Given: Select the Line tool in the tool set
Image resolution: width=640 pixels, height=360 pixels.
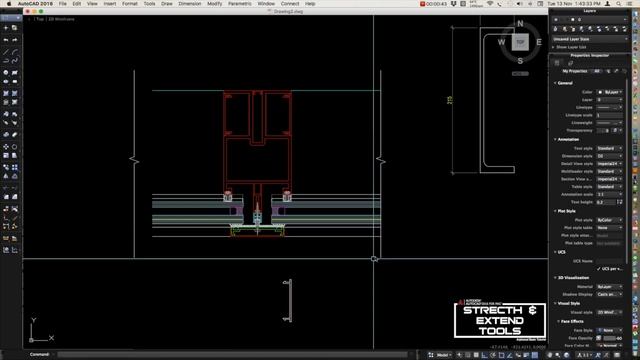Looking at the screenshot, I should pyautogui.click(x=6, y=52).
